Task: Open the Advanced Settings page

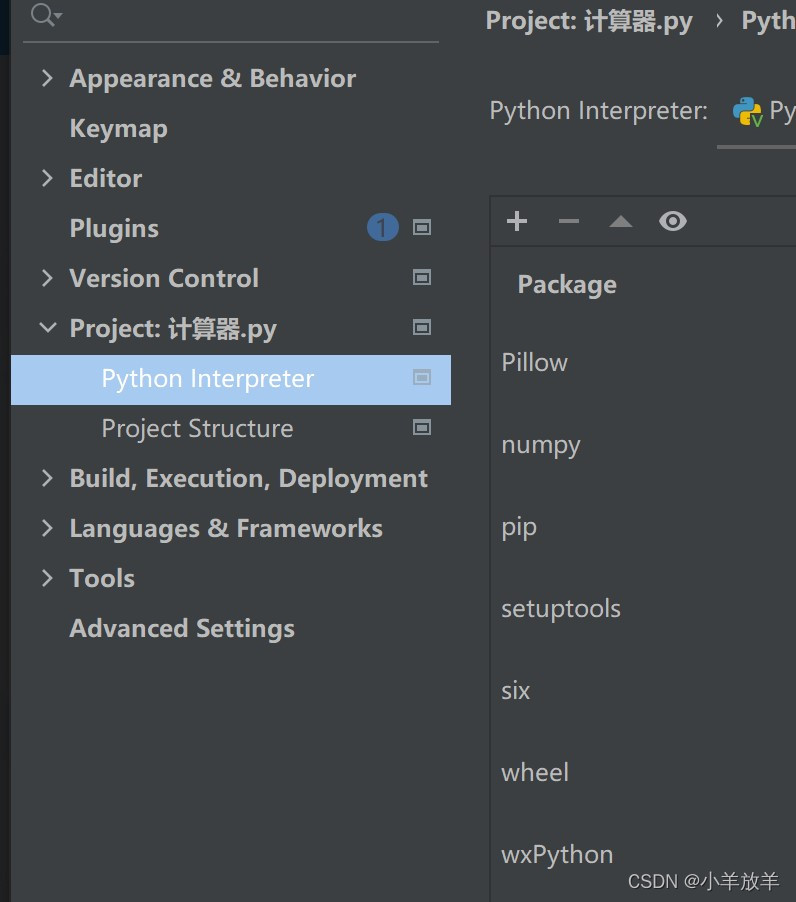Action: [x=182, y=629]
